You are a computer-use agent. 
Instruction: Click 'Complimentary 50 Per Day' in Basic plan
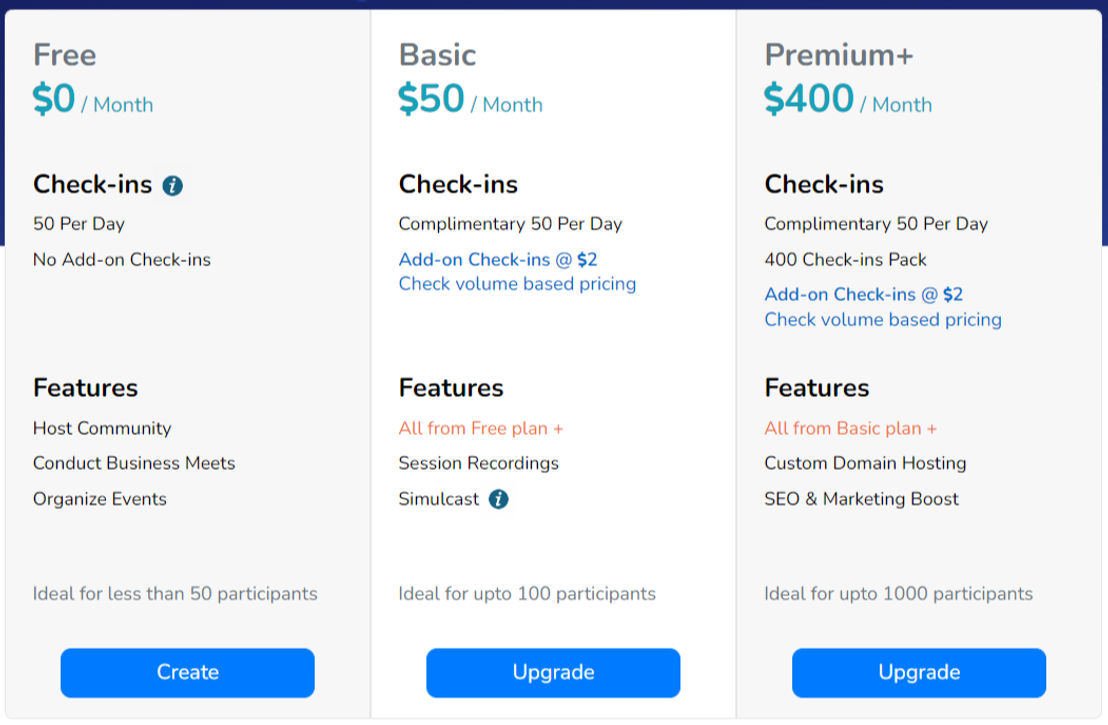click(x=510, y=224)
